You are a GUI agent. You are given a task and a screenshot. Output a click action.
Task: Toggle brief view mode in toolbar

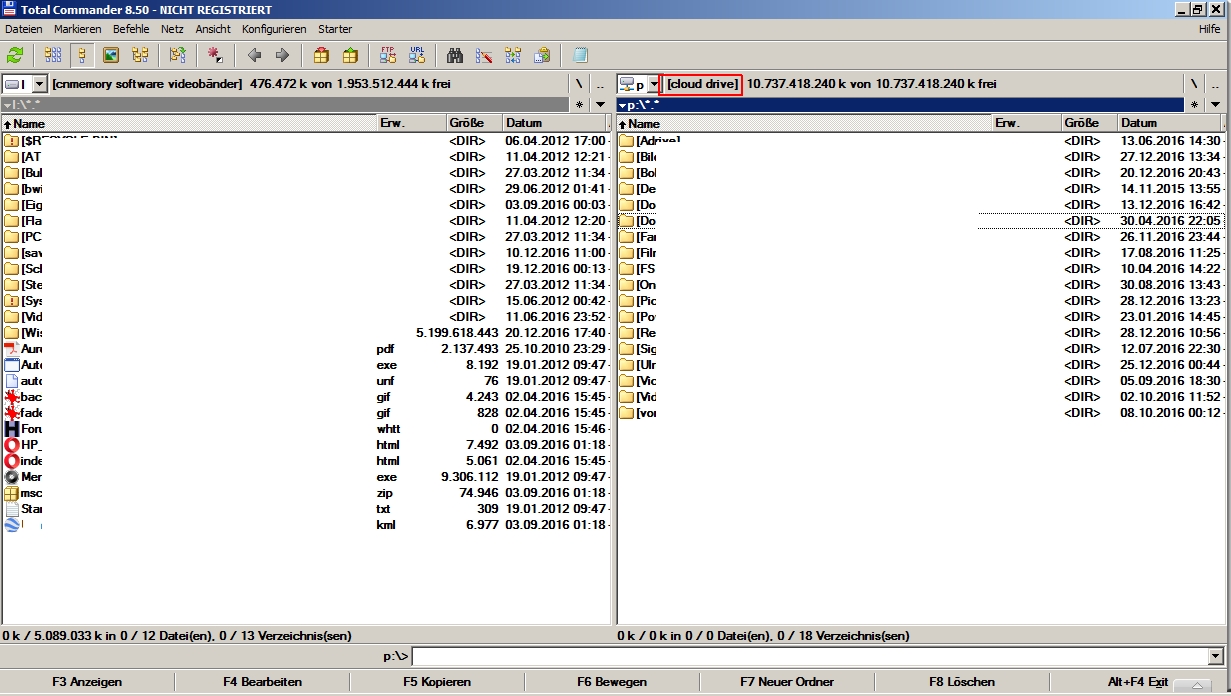point(53,55)
